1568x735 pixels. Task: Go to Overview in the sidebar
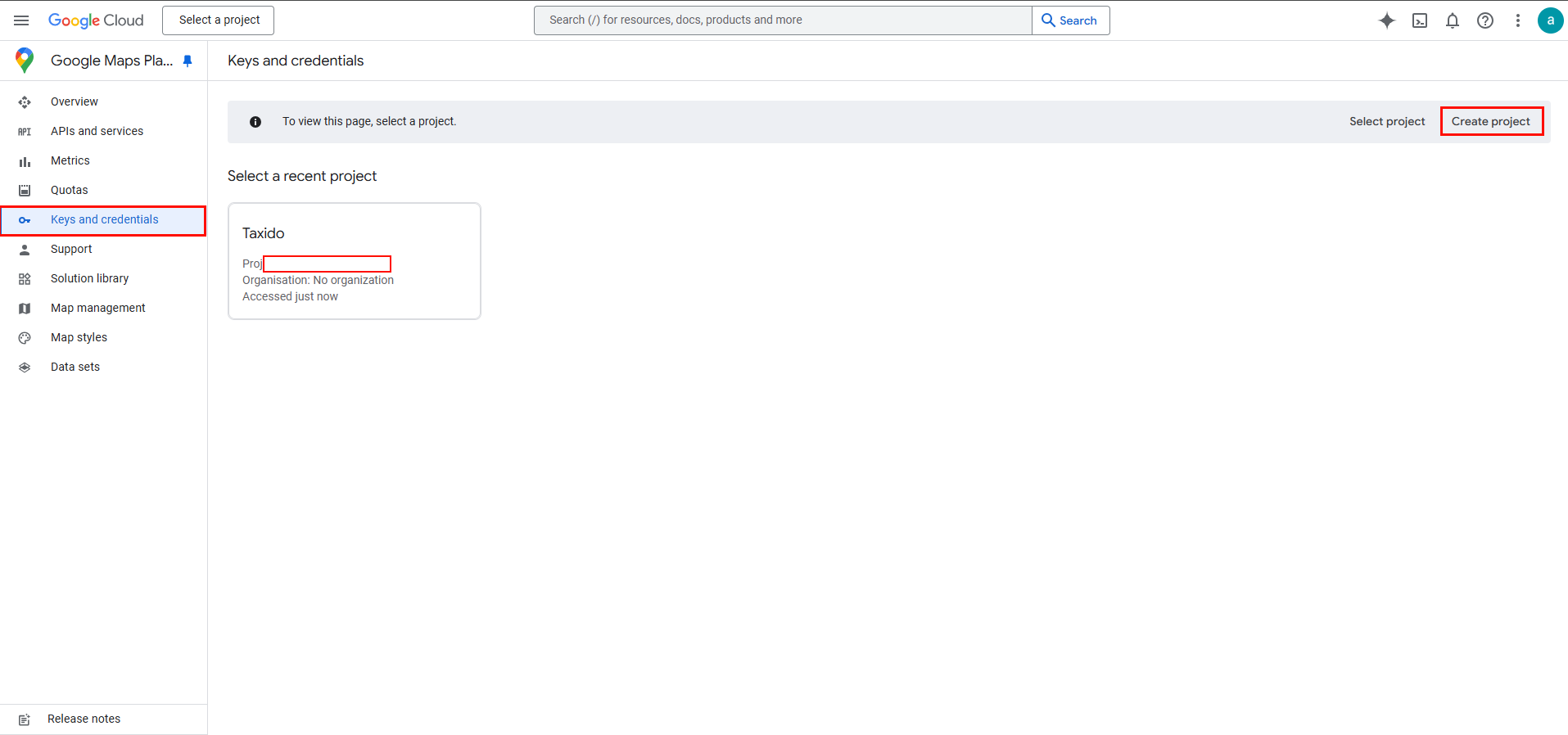(x=75, y=101)
